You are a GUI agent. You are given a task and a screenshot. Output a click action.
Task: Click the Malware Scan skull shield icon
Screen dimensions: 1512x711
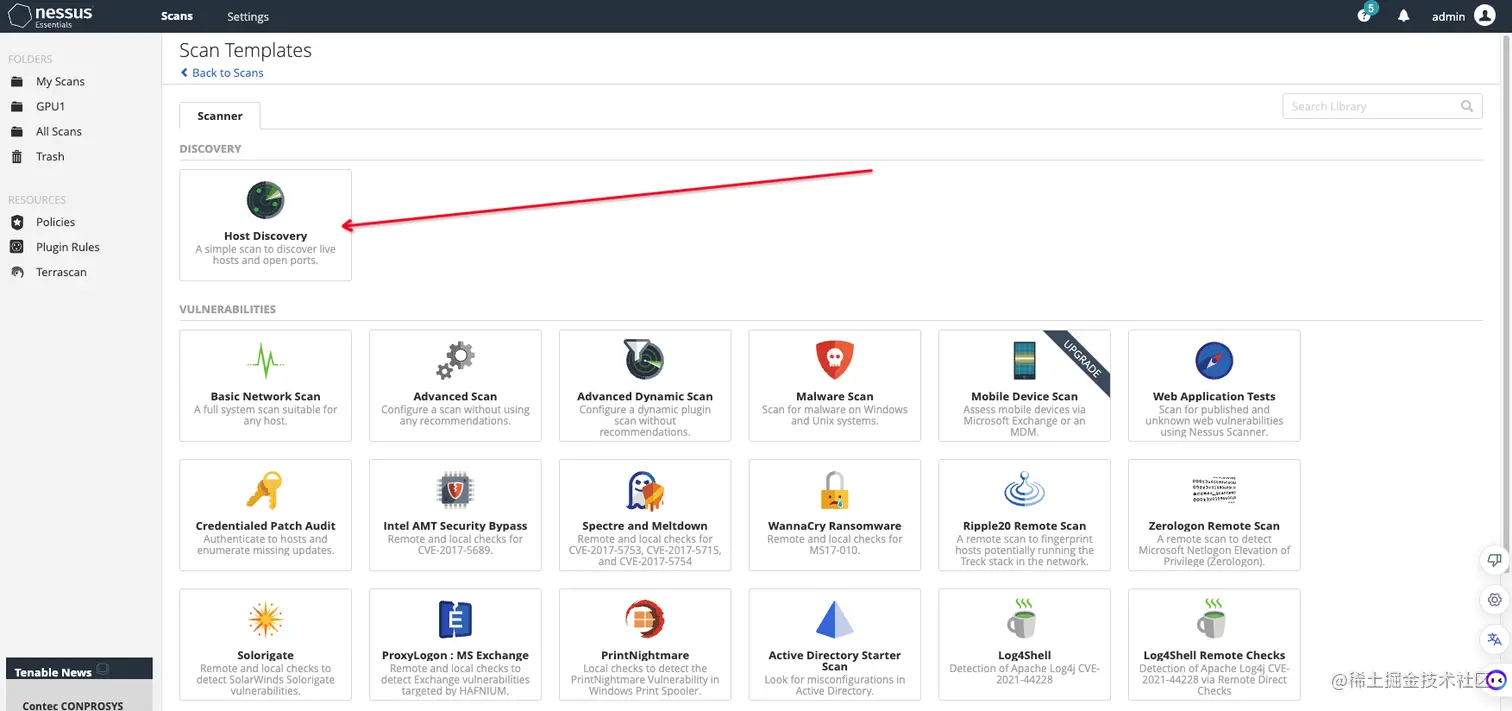[x=835, y=360]
